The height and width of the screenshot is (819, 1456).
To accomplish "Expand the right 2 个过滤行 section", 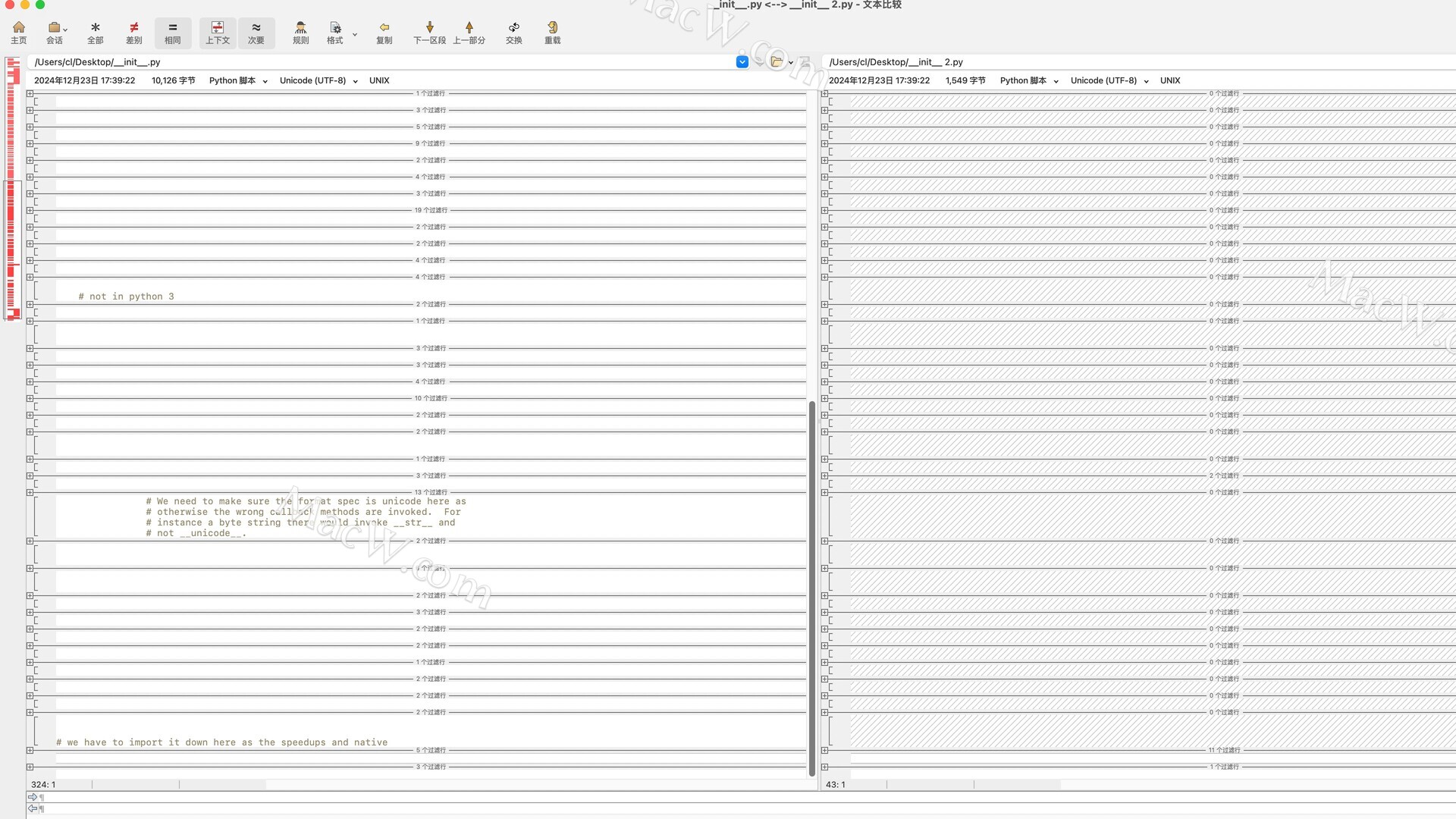I will click(824, 475).
